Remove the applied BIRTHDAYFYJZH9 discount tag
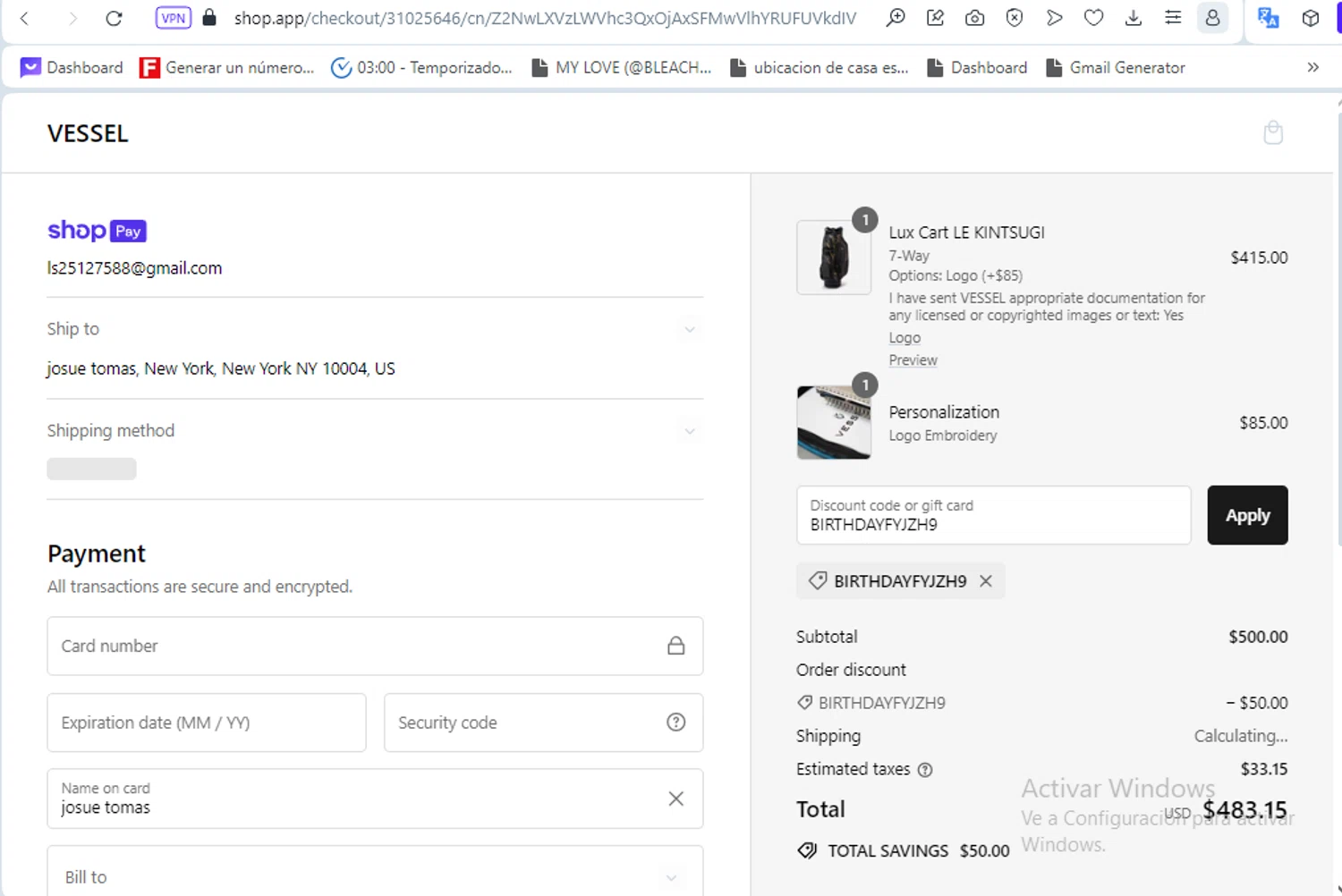 986,581
